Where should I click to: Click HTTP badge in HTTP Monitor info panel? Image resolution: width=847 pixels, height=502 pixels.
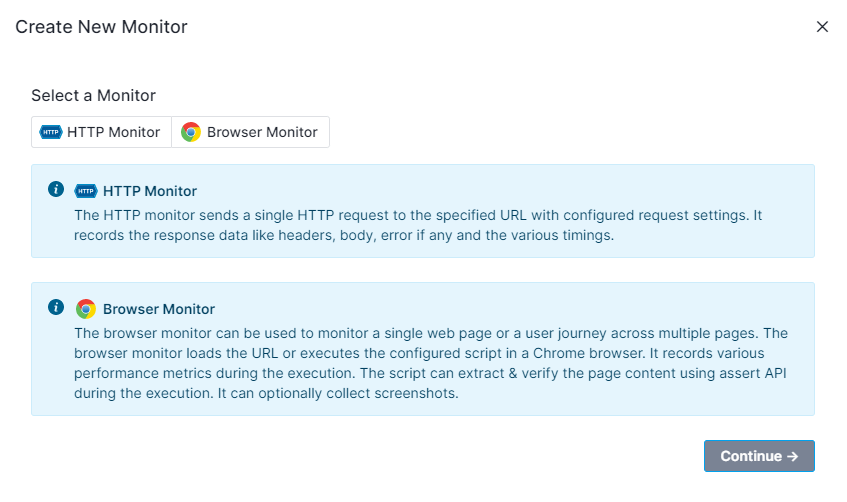pos(85,191)
